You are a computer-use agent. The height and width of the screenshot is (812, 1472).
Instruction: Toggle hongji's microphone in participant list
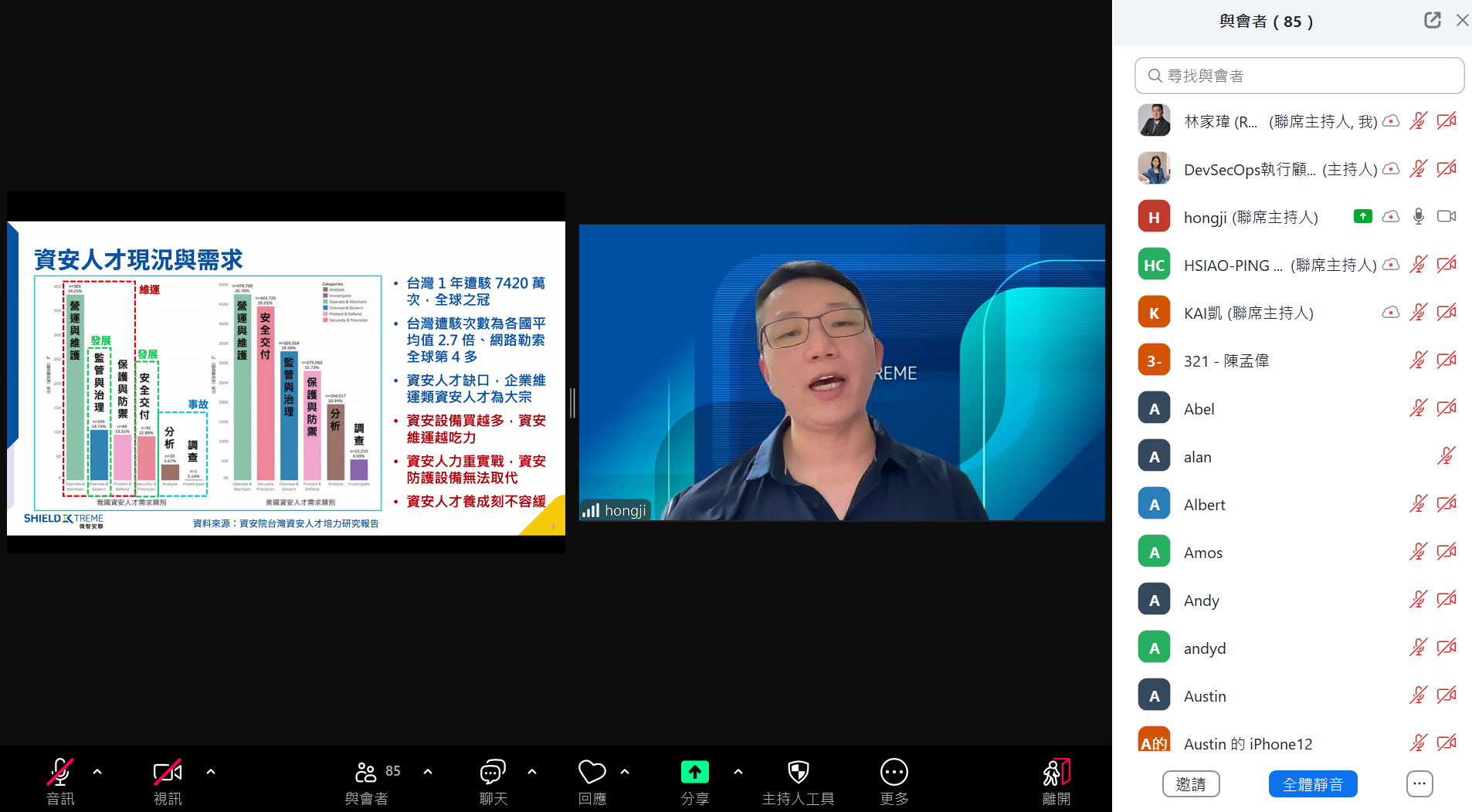pos(1418,217)
